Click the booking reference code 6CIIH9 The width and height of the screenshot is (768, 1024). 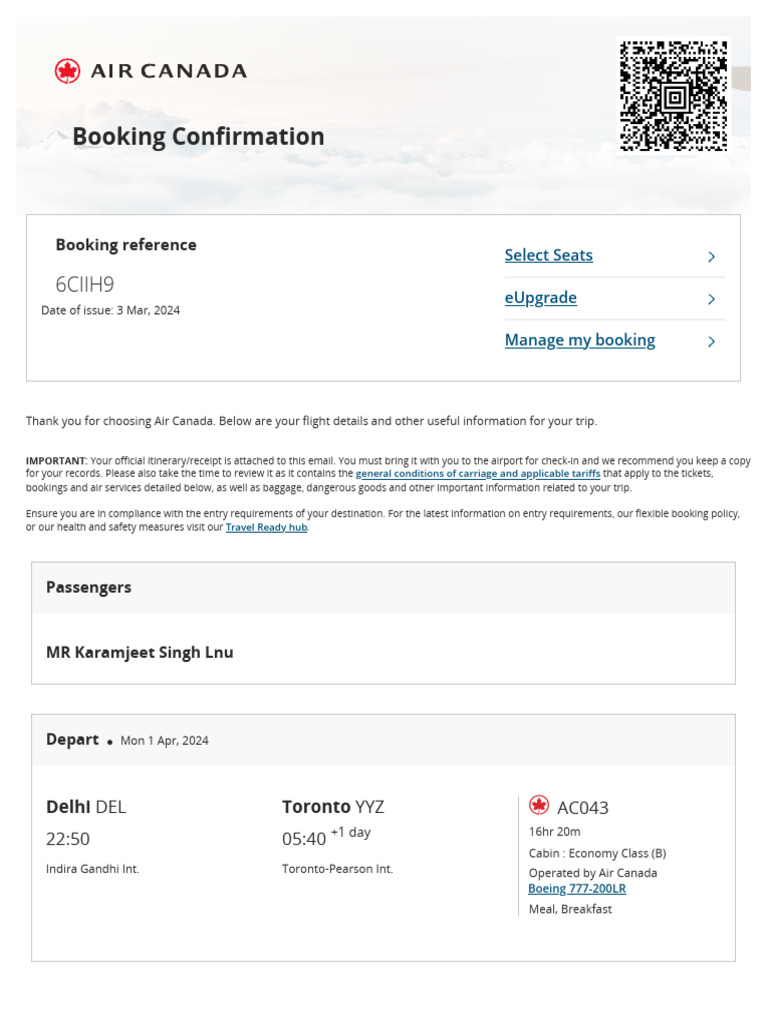85,284
